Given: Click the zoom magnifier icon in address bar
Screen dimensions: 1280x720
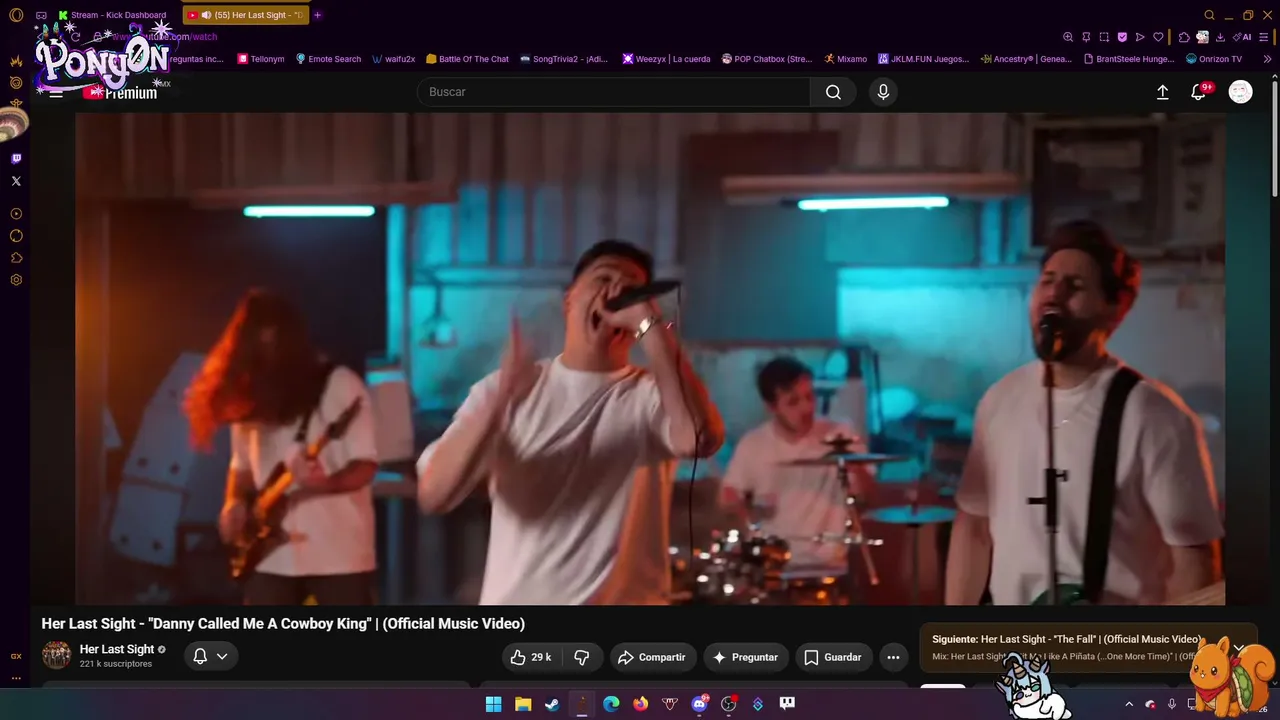Looking at the screenshot, I should pyautogui.click(x=1068, y=37).
